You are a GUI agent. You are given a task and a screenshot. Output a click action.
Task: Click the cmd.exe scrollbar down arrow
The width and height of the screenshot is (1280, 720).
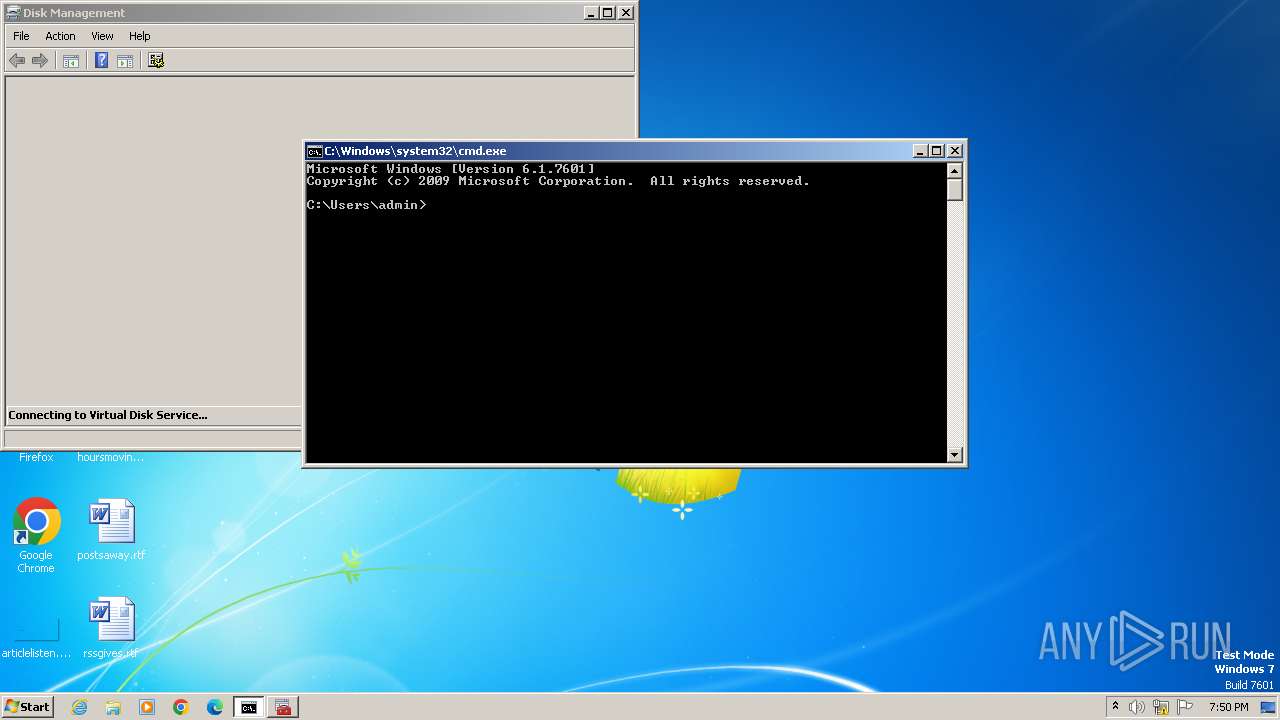[x=955, y=455]
